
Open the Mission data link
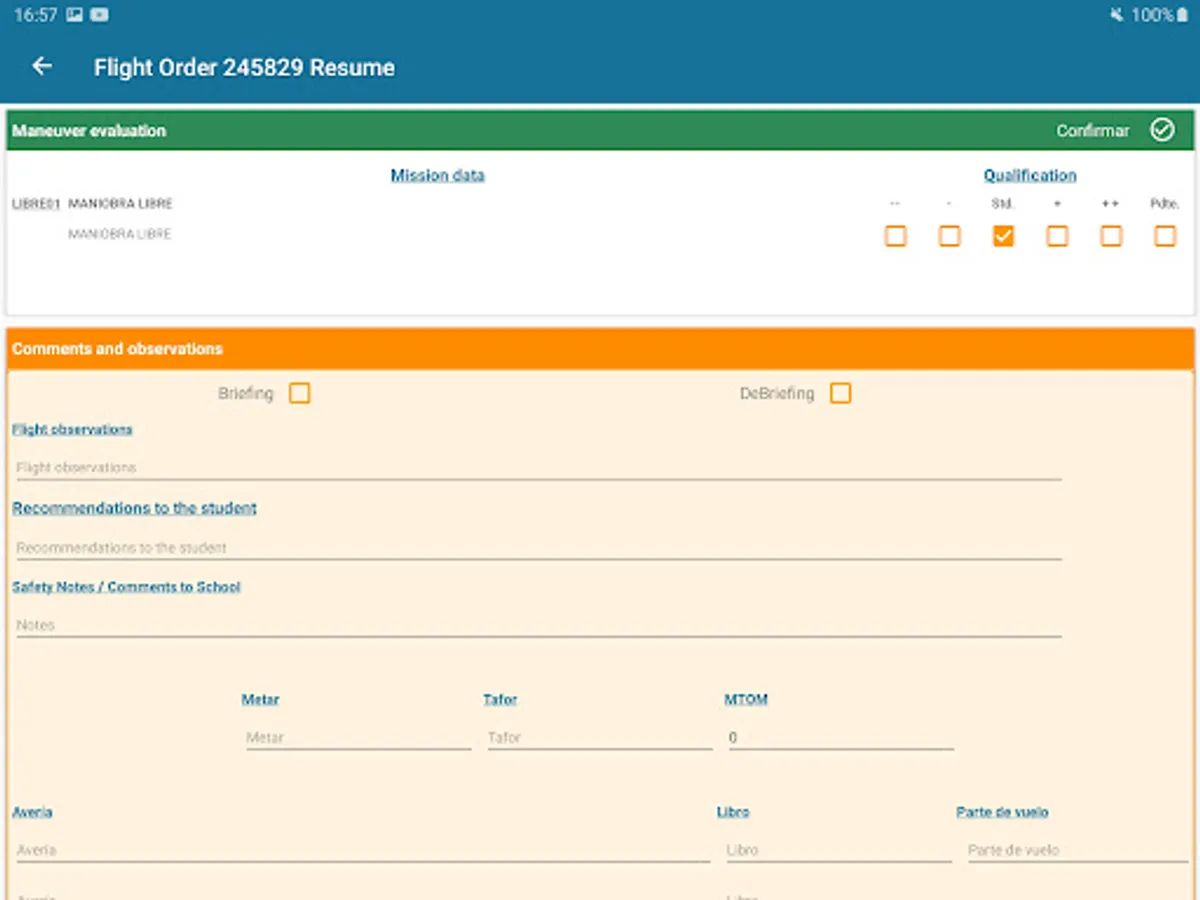click(438, 175)
